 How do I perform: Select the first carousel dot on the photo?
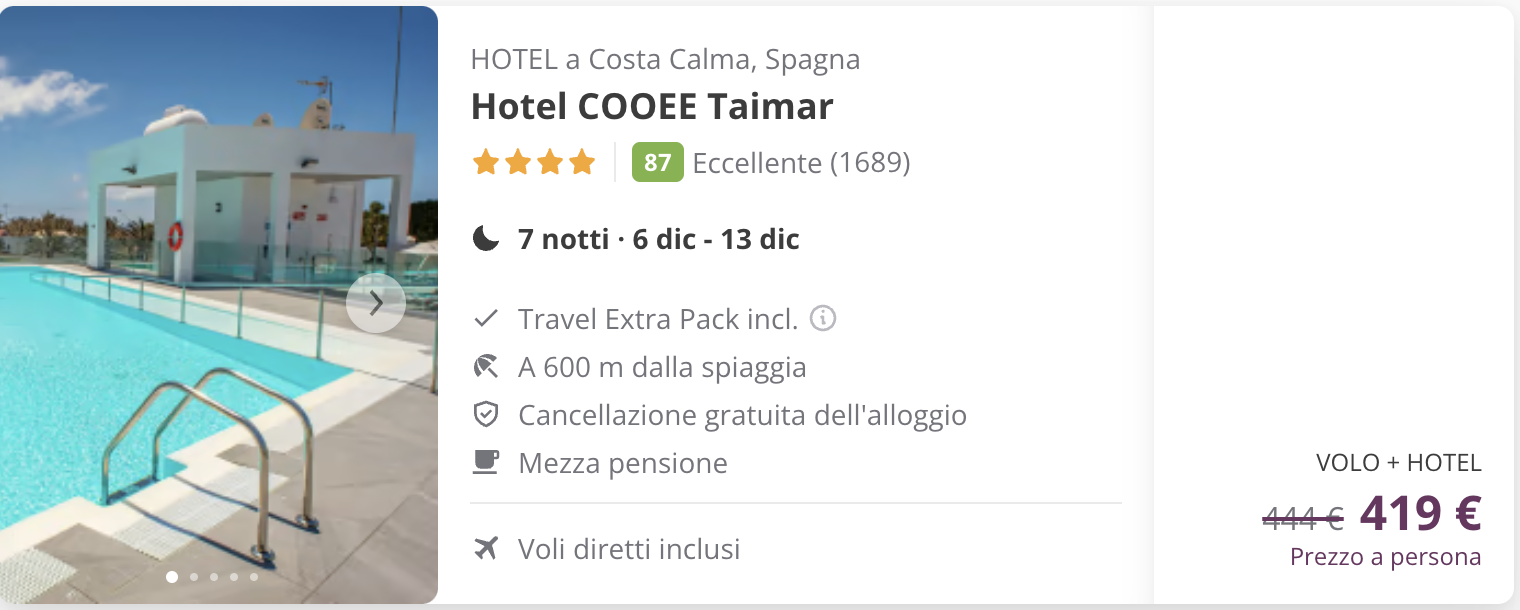point(172,577)
